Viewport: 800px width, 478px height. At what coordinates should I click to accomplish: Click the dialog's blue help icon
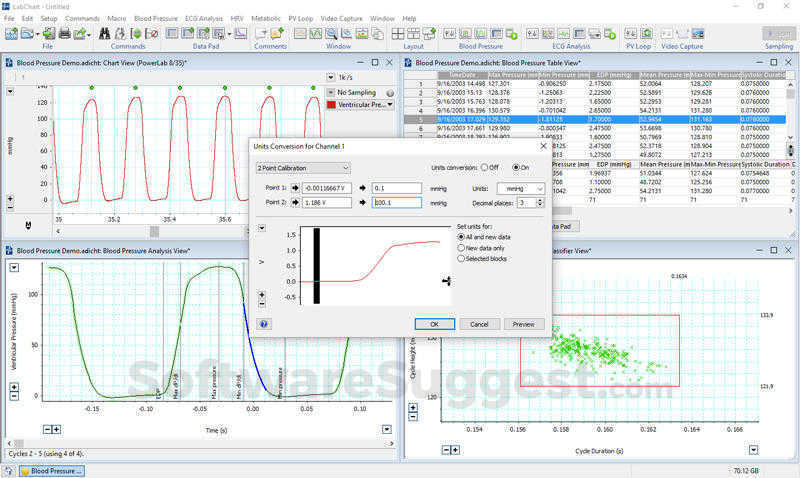pyautogui.click(x=264, y=324)
